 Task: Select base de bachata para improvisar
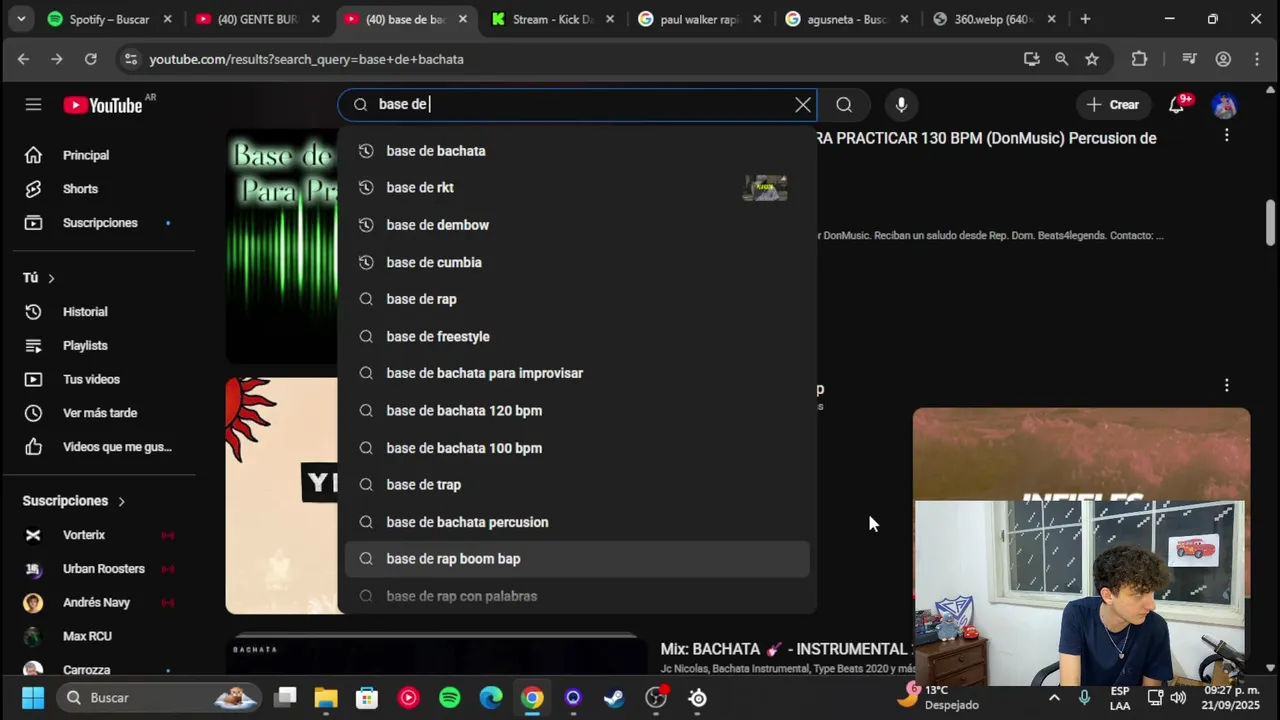(x=577, y=373)
